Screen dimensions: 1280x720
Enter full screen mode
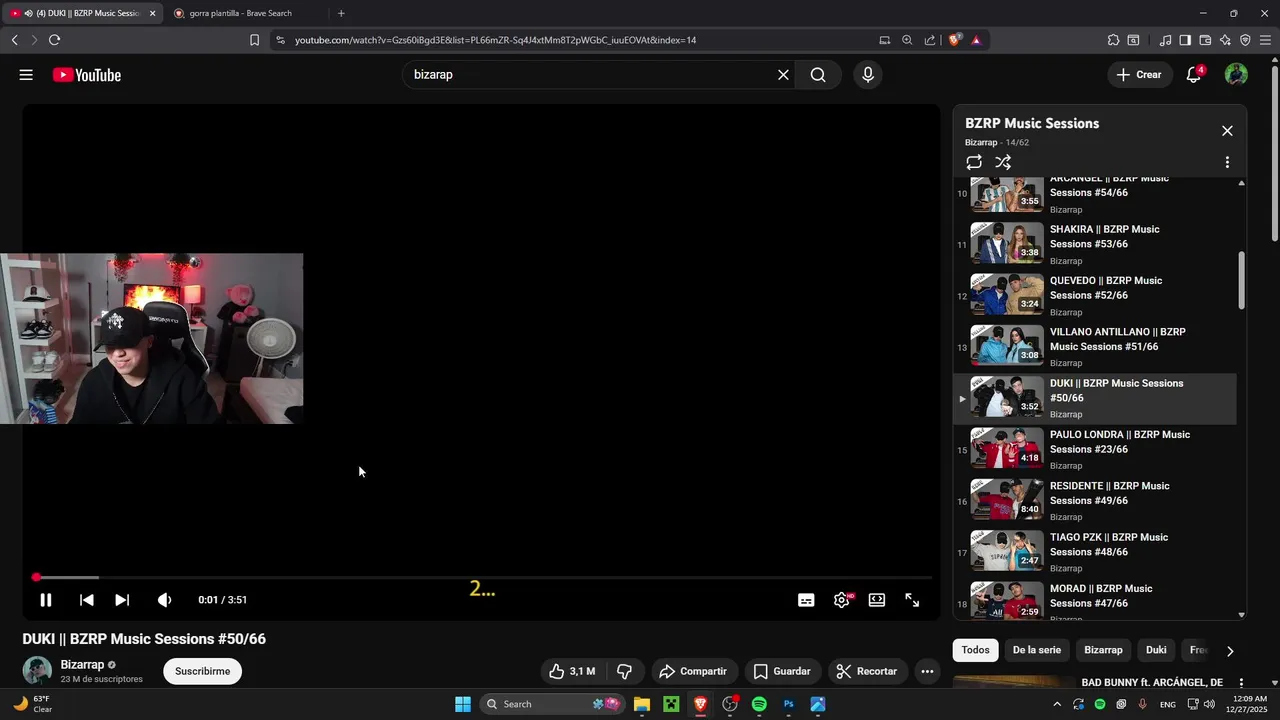(912, 600)
